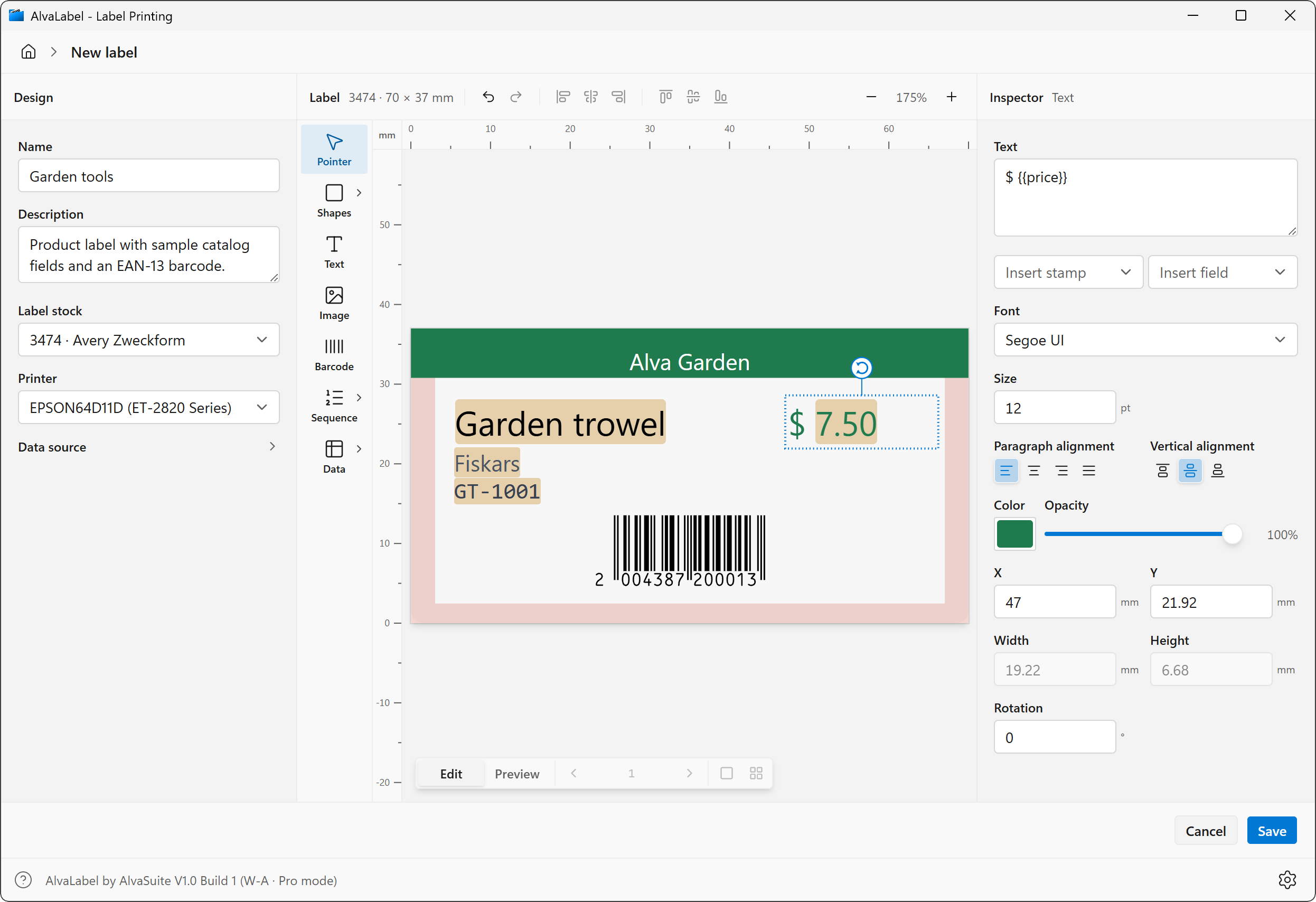Image resolution: width=1316 pixels, height=902 pixels.
Task: Click the Description text area
Action: 149,255
